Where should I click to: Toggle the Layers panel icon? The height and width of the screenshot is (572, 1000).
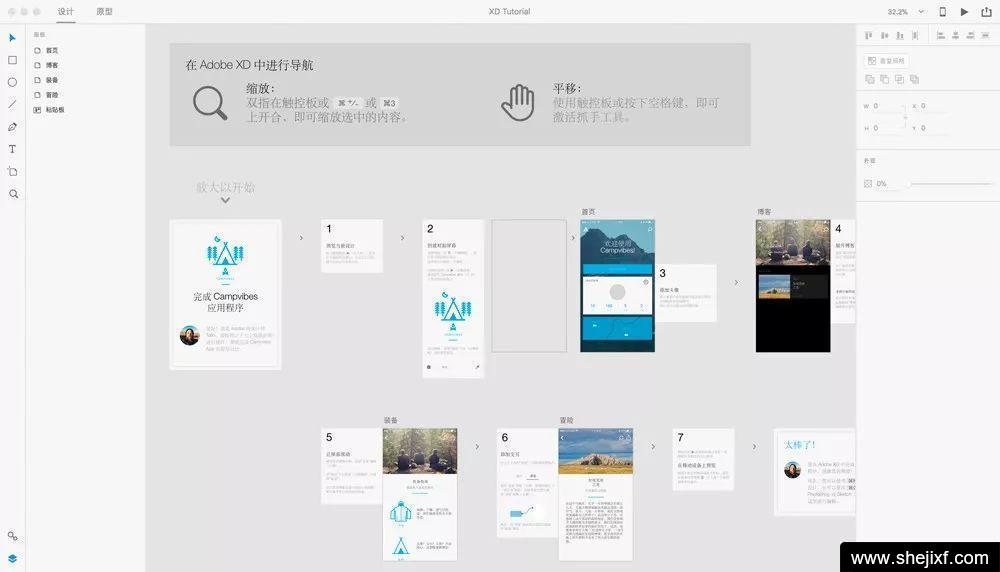coord(12,559)
